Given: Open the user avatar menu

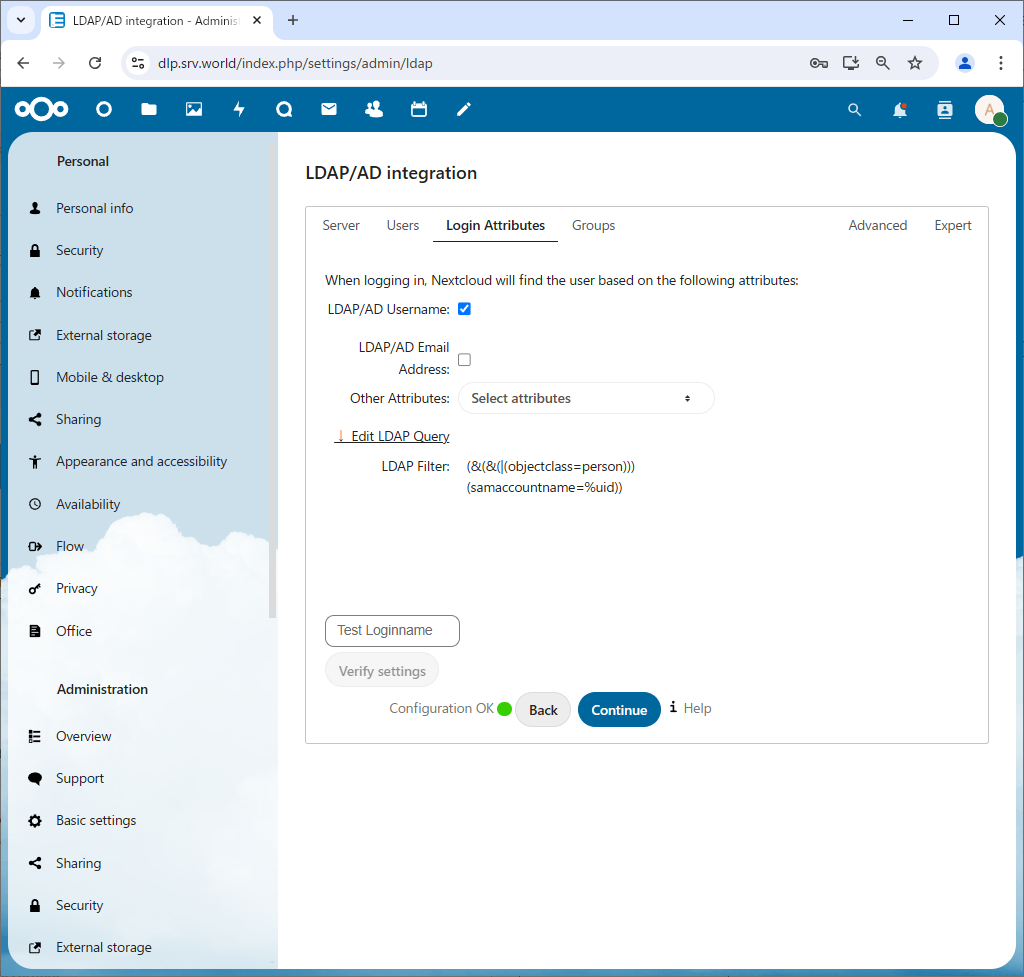Looking at the screenshot, I should click(990, 110).
